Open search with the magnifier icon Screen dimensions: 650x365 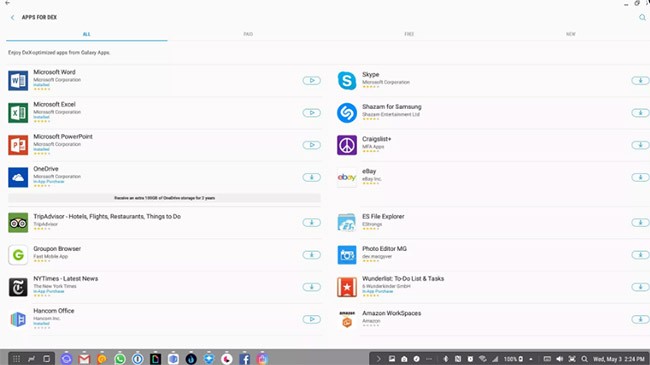click(642, 17)
